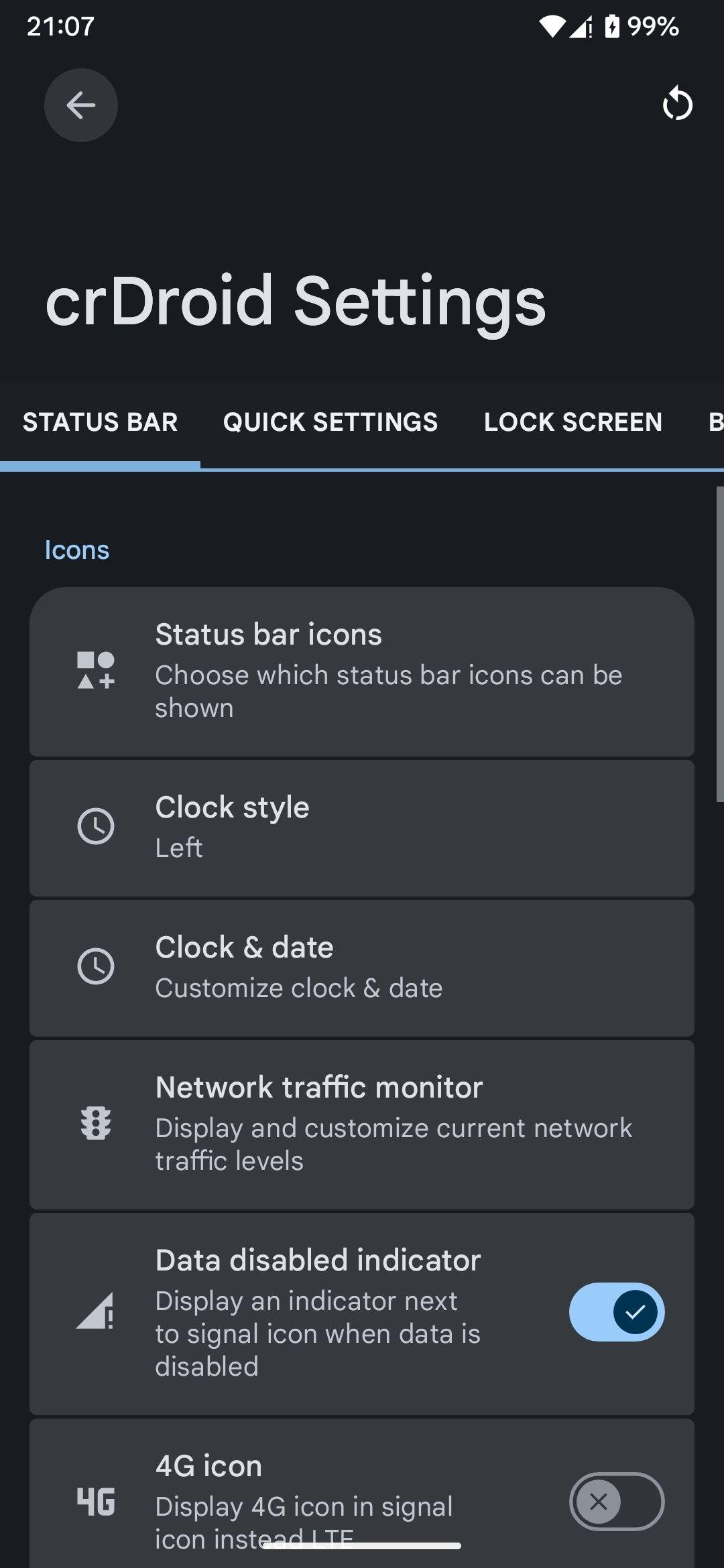Tap the Clock style clock icon
724x1568 pixels.
pyautogui.click(x=96, y=826)
